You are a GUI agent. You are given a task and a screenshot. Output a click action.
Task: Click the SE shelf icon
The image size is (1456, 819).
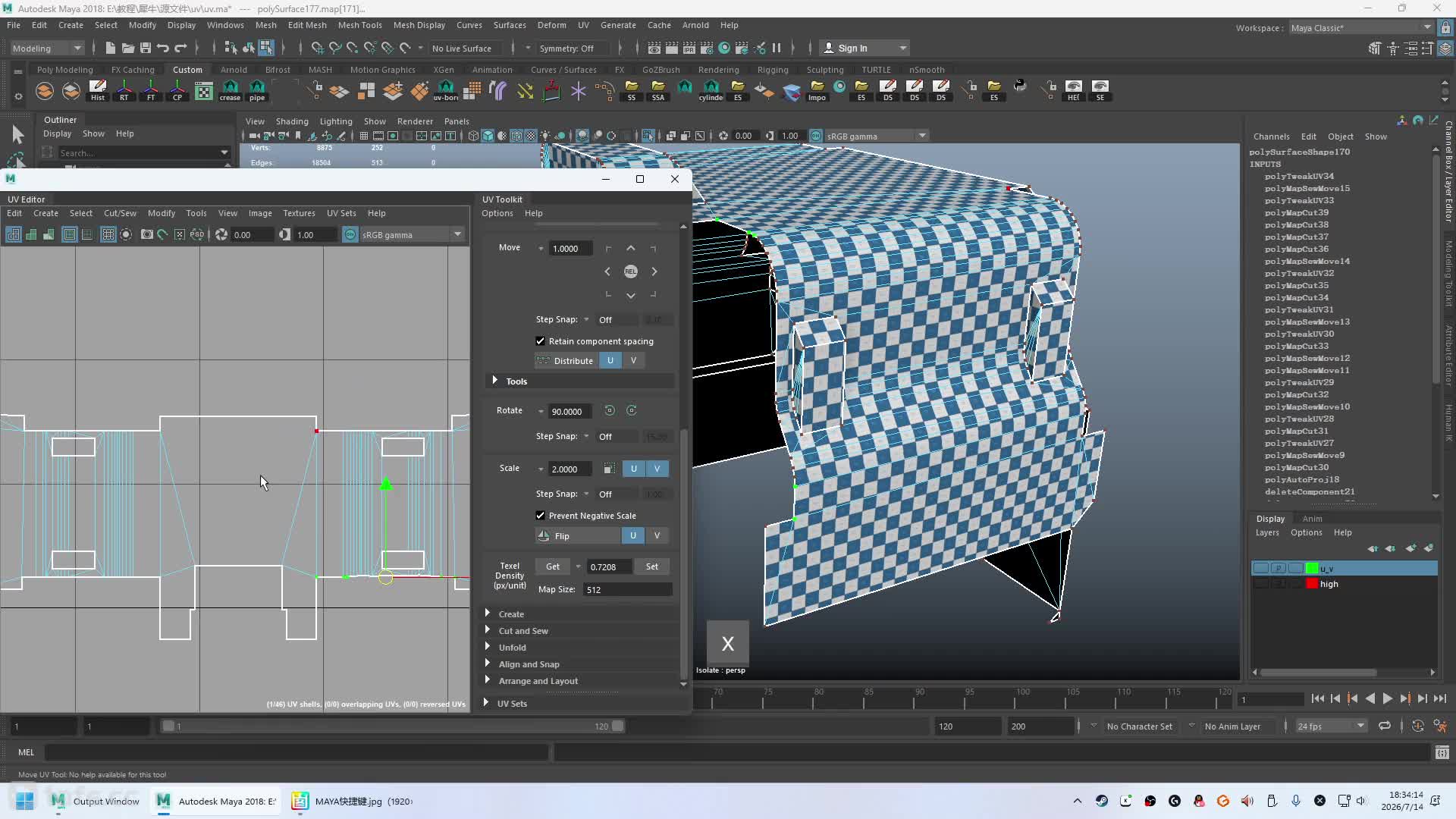pos(1100,91)
